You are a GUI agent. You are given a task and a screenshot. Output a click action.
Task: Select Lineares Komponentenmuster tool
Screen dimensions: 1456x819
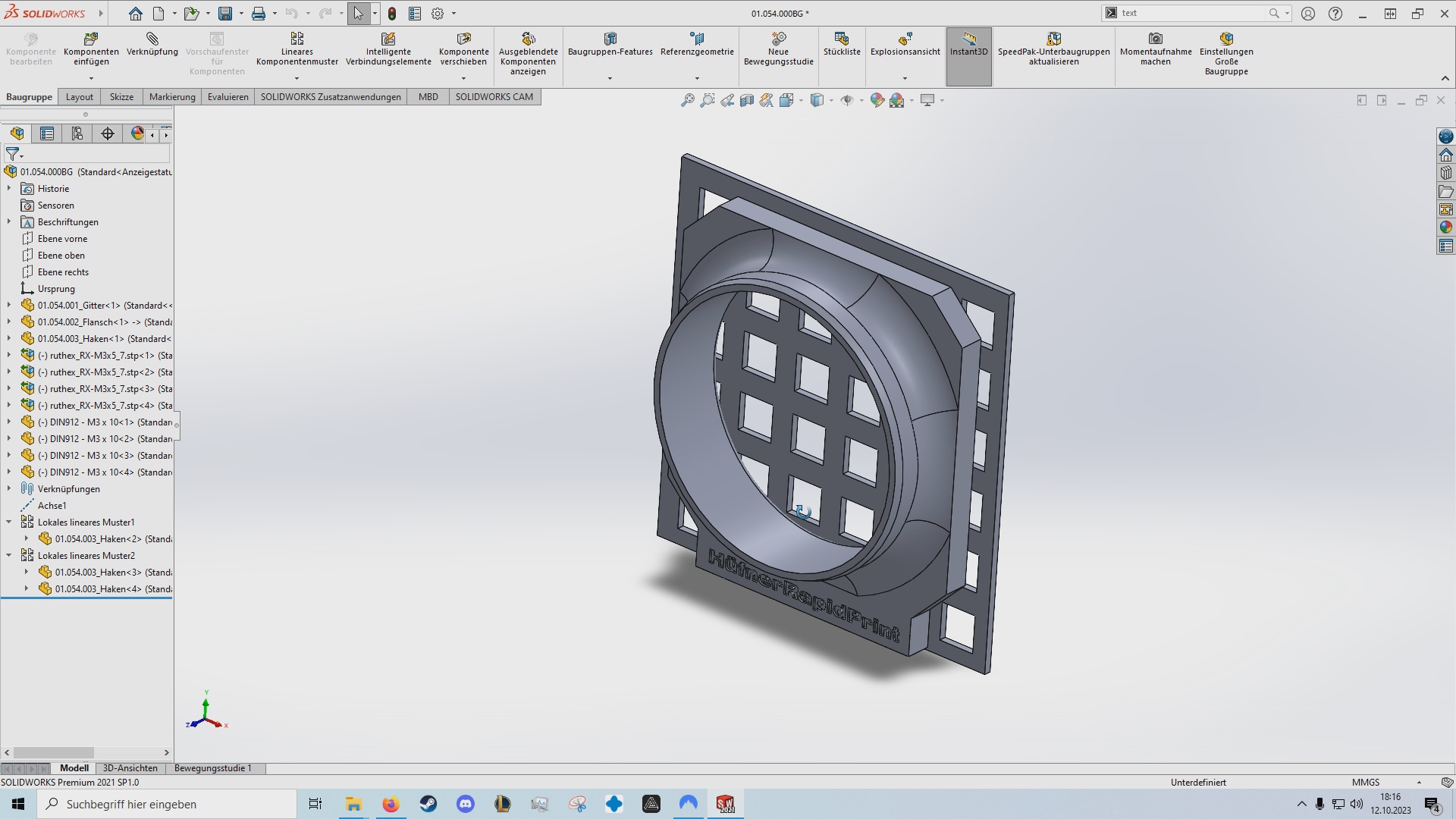[x=297, y=39]
